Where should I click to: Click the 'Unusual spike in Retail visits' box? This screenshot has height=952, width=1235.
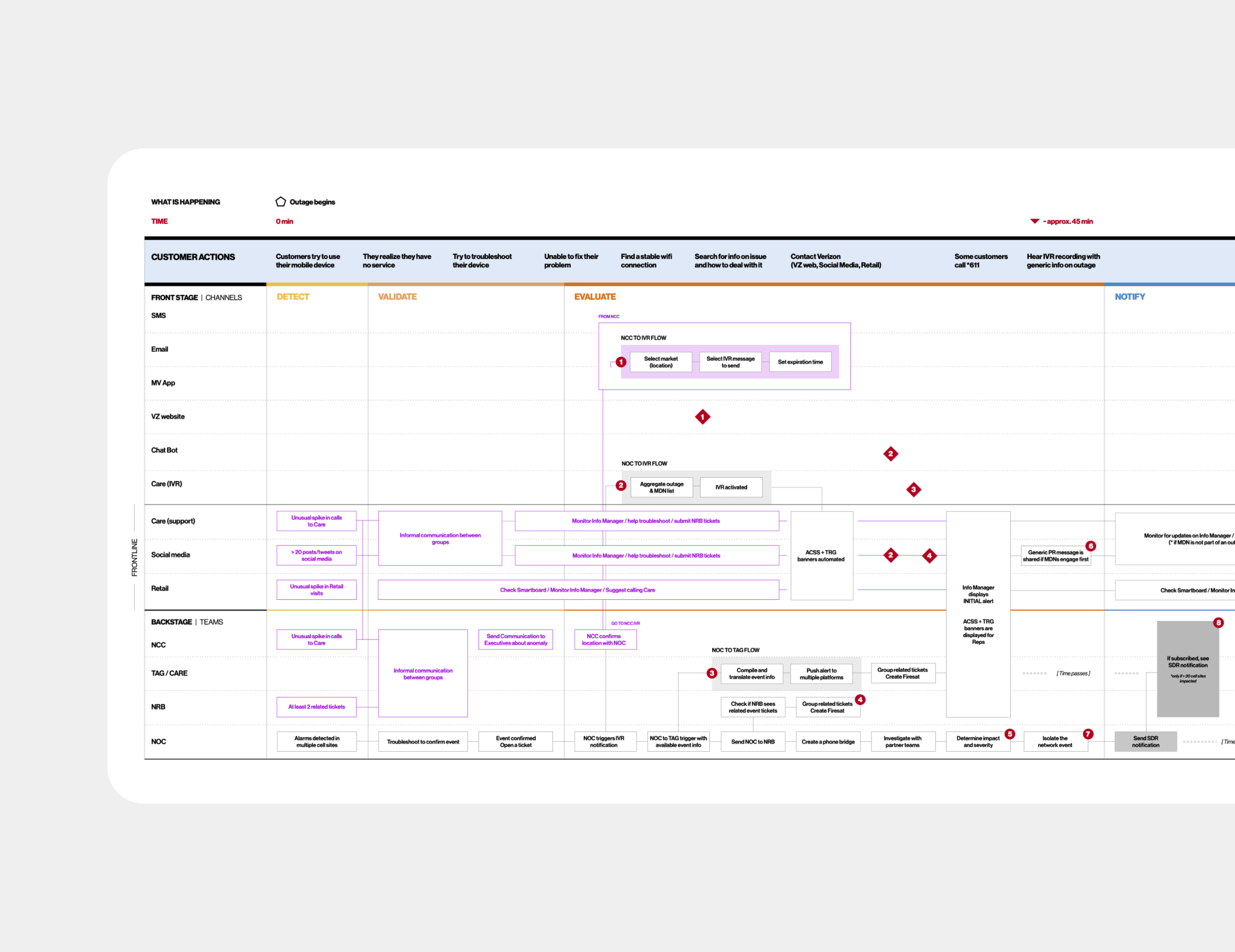point(317,590)
